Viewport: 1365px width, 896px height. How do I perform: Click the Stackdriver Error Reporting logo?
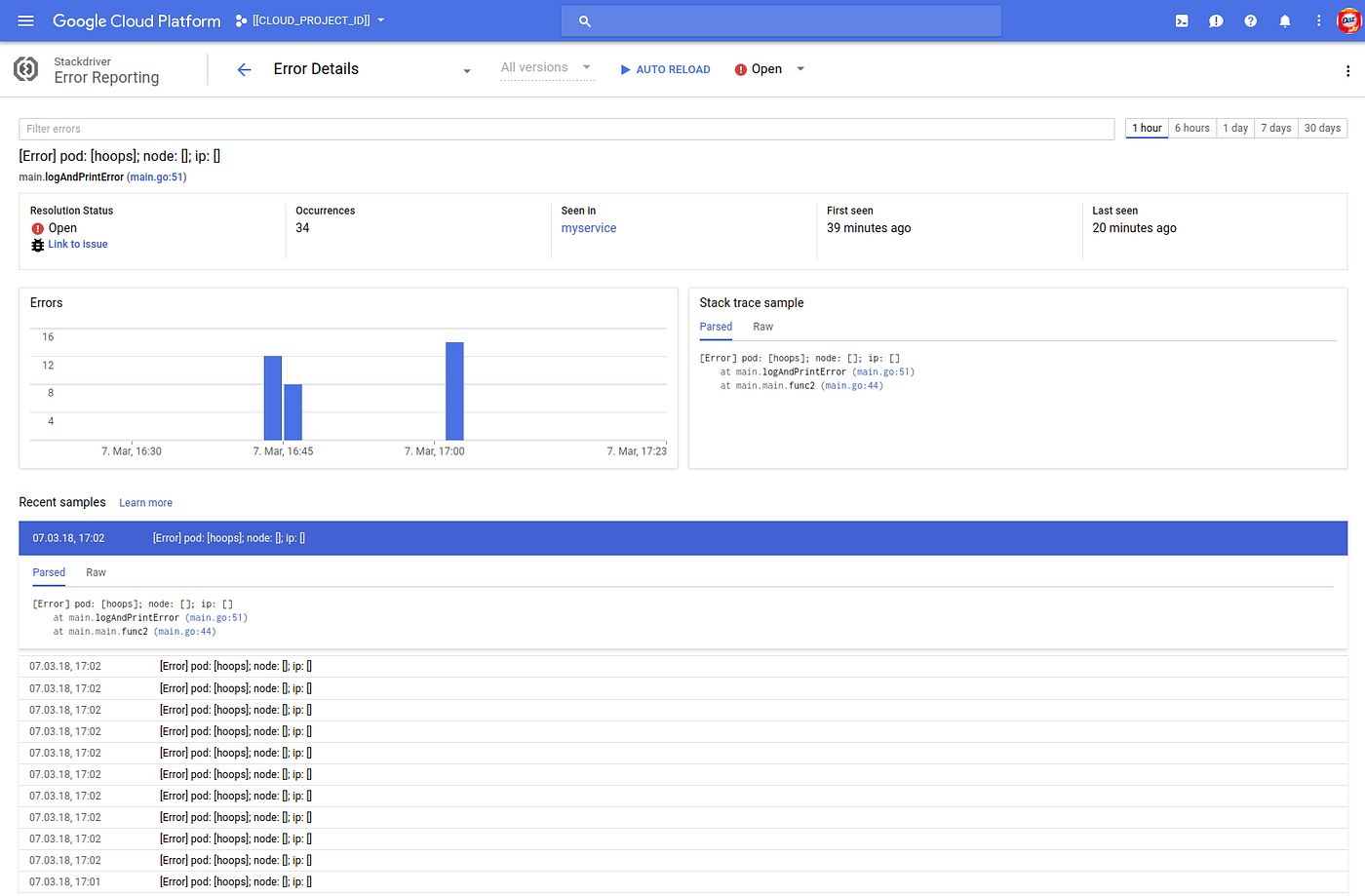25,68
